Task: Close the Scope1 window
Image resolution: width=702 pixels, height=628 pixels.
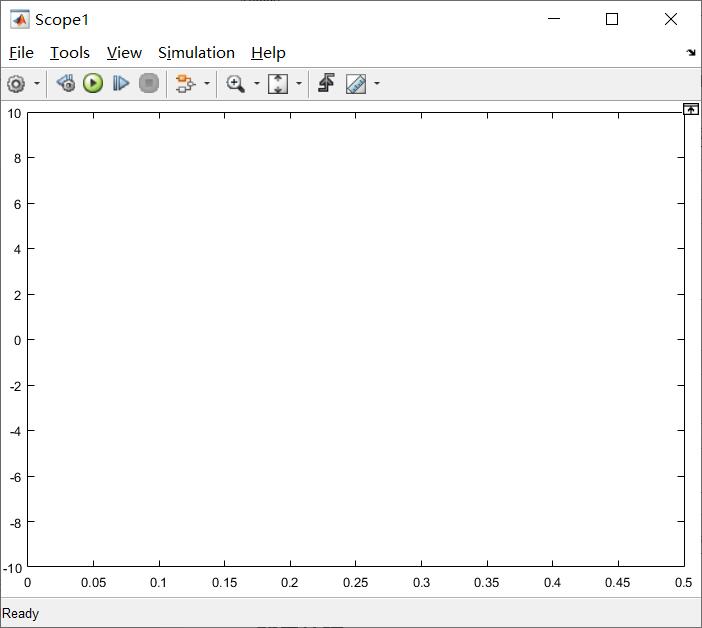Action: pyautogui.click(x=671, y=19)
